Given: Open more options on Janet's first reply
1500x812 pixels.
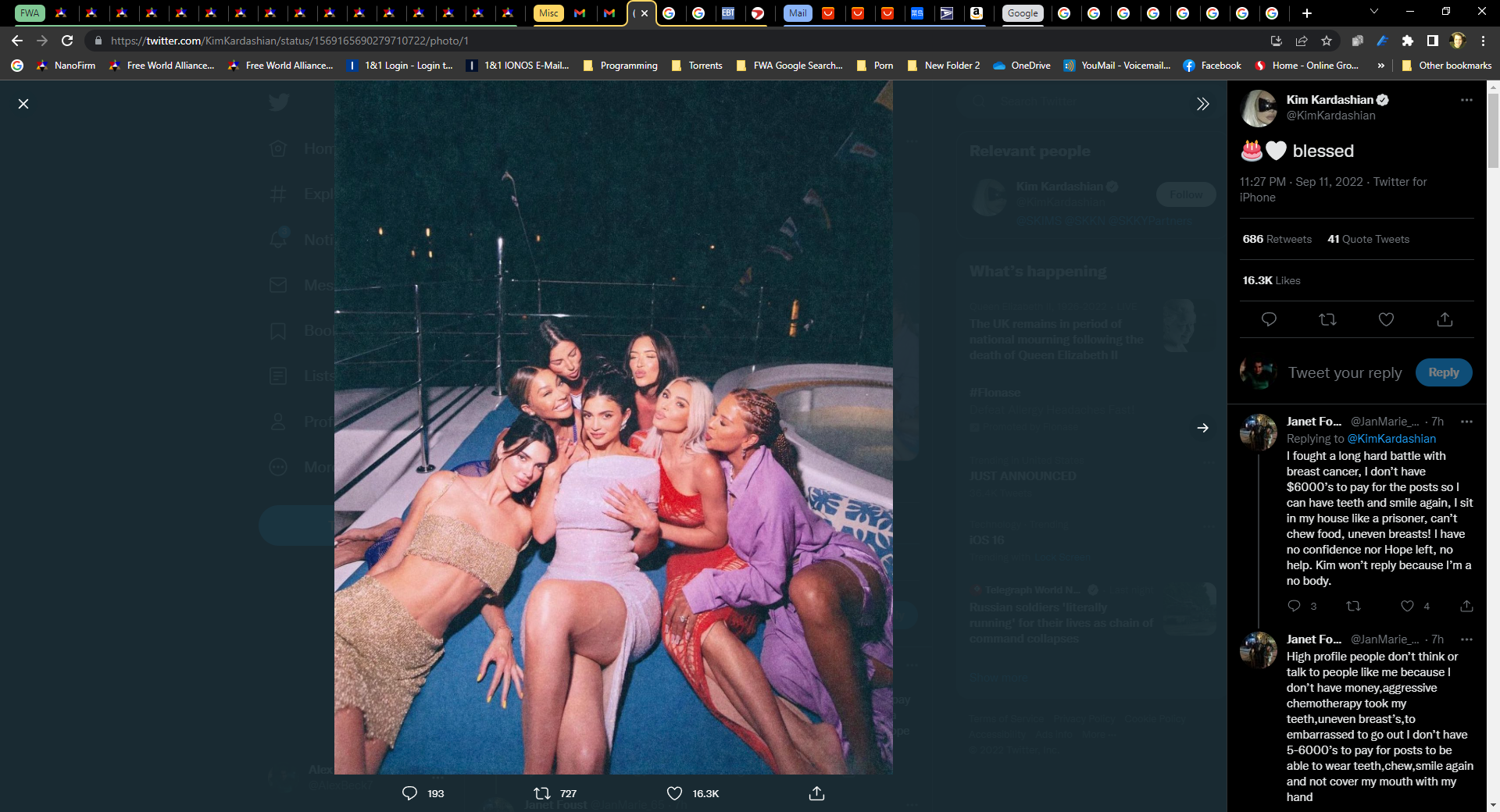Looking at the screenshot, I should point(1466,422).
